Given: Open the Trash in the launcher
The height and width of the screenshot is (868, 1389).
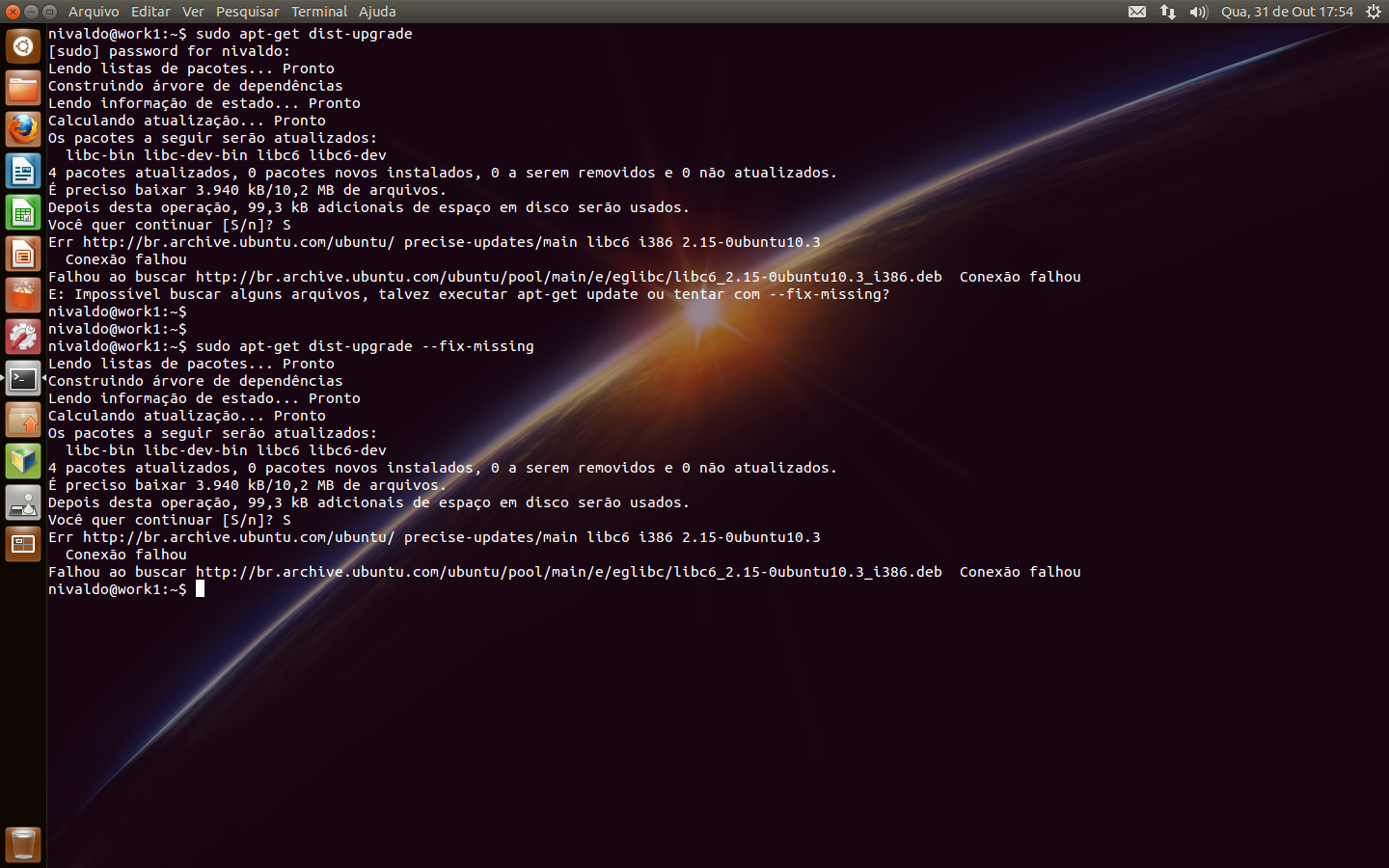Looking at the screenshot, I should click(x=23, y=845).
